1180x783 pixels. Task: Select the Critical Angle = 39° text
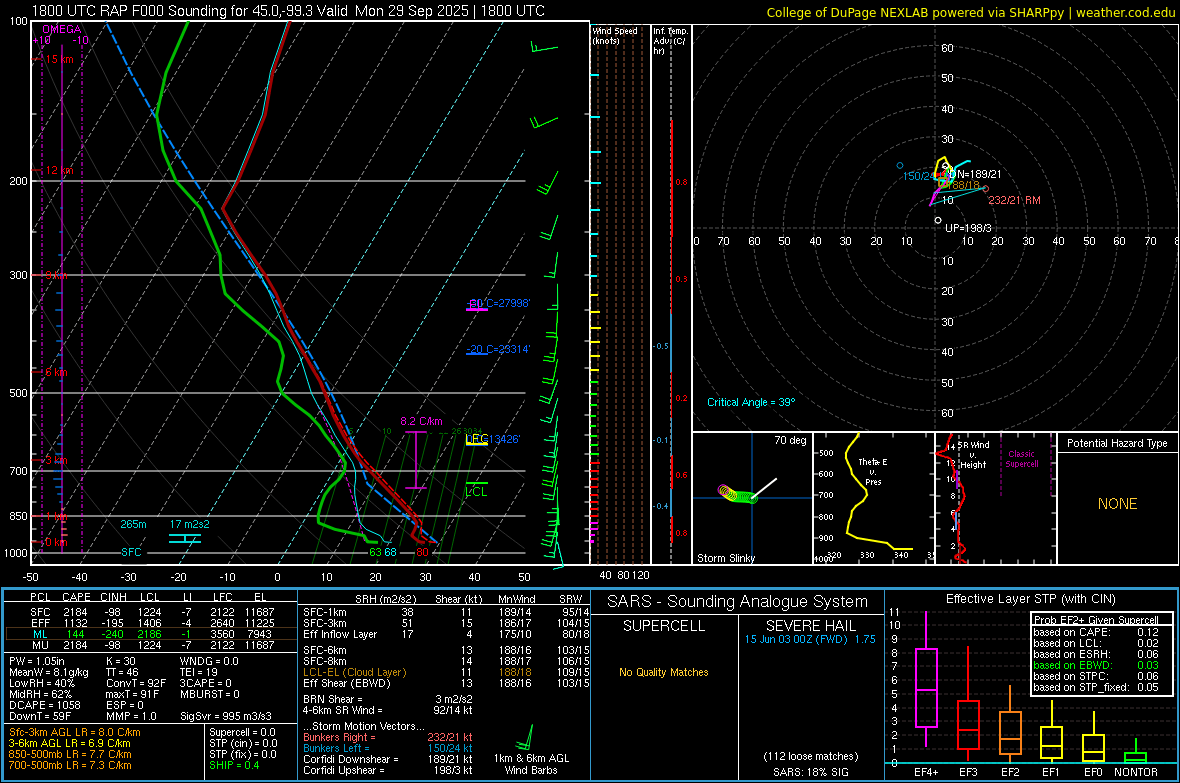click(x=751, y=402)
